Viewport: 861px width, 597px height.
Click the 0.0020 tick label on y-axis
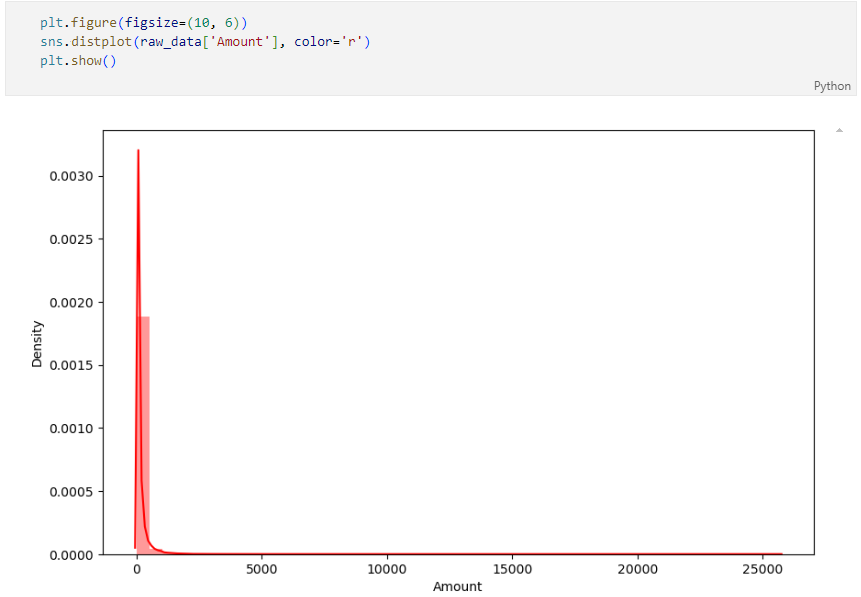click(x=71, y=303)
